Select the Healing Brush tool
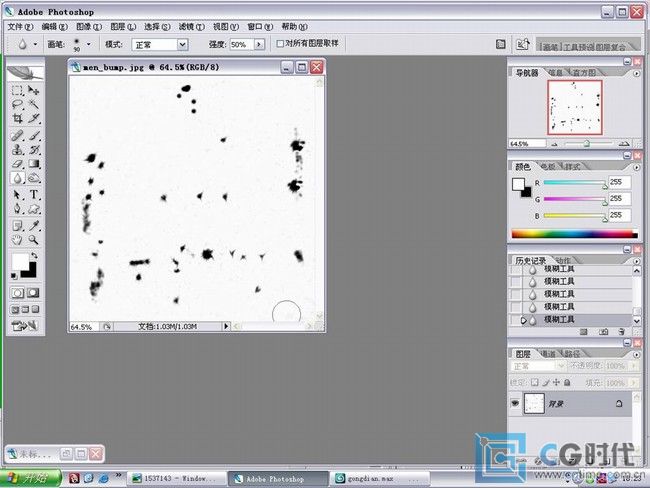This screenshot has width=650, height=488. tap(17, 135)
